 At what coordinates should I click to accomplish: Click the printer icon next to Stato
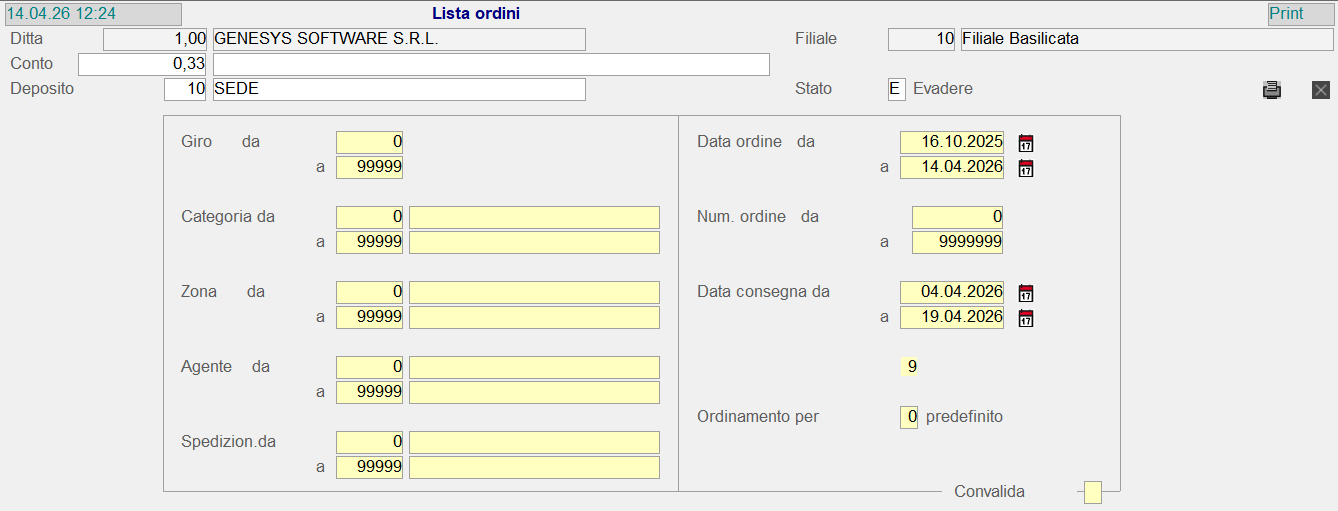tap(1271, 90)
